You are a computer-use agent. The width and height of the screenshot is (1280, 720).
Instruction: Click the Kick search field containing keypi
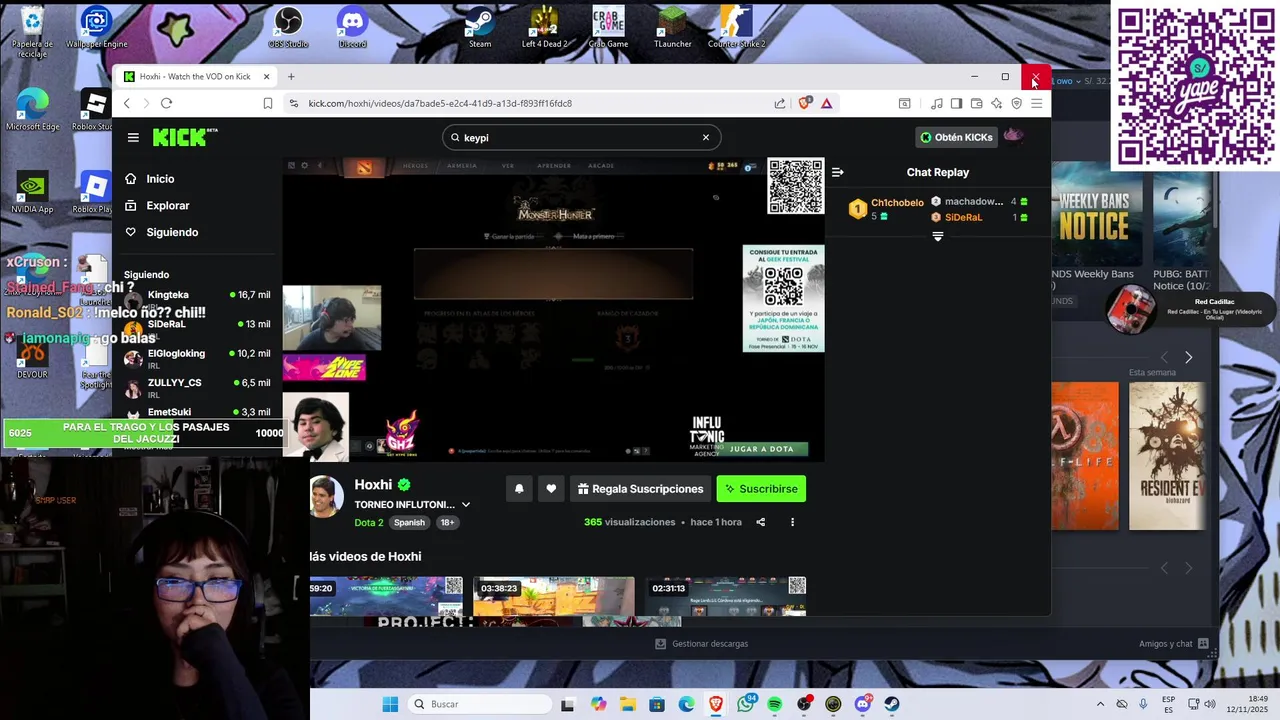point(580,138)
